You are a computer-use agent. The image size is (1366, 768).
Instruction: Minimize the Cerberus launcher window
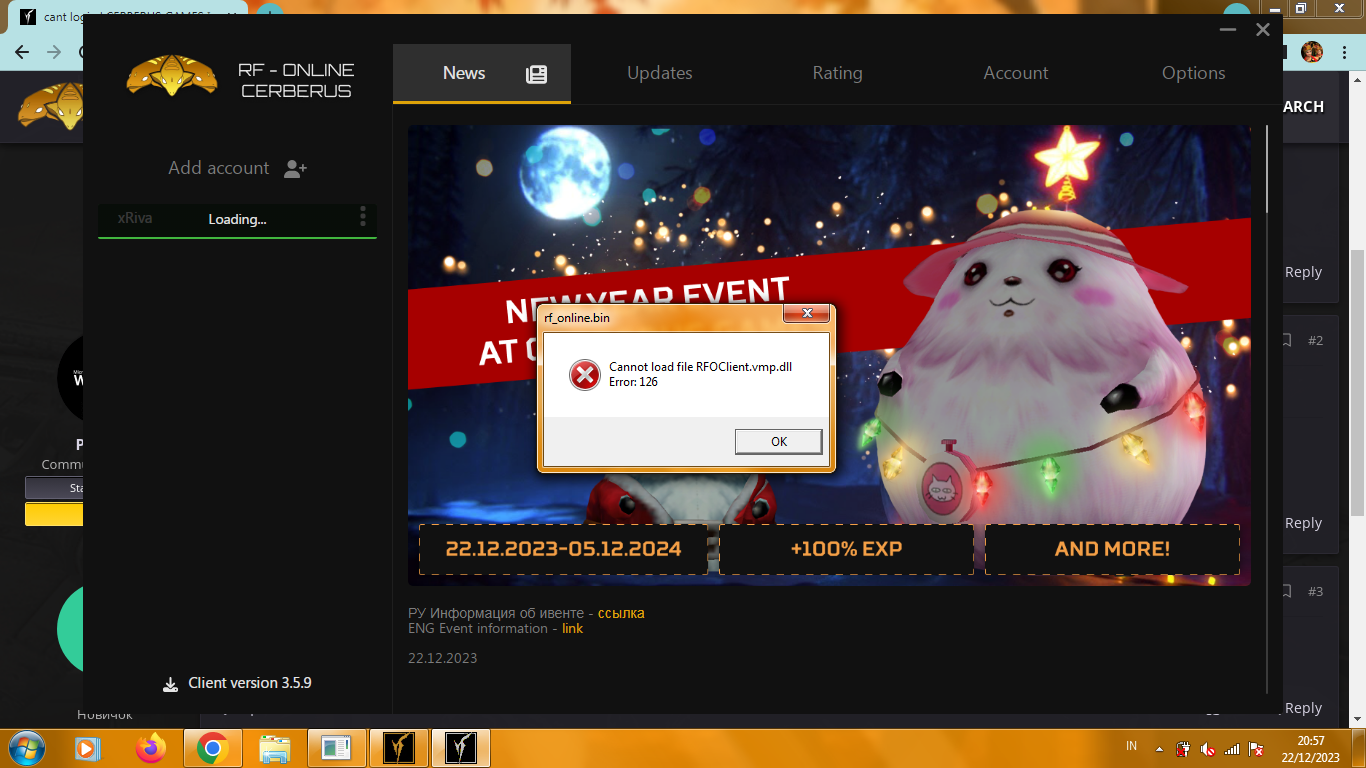pos(1228,30)
